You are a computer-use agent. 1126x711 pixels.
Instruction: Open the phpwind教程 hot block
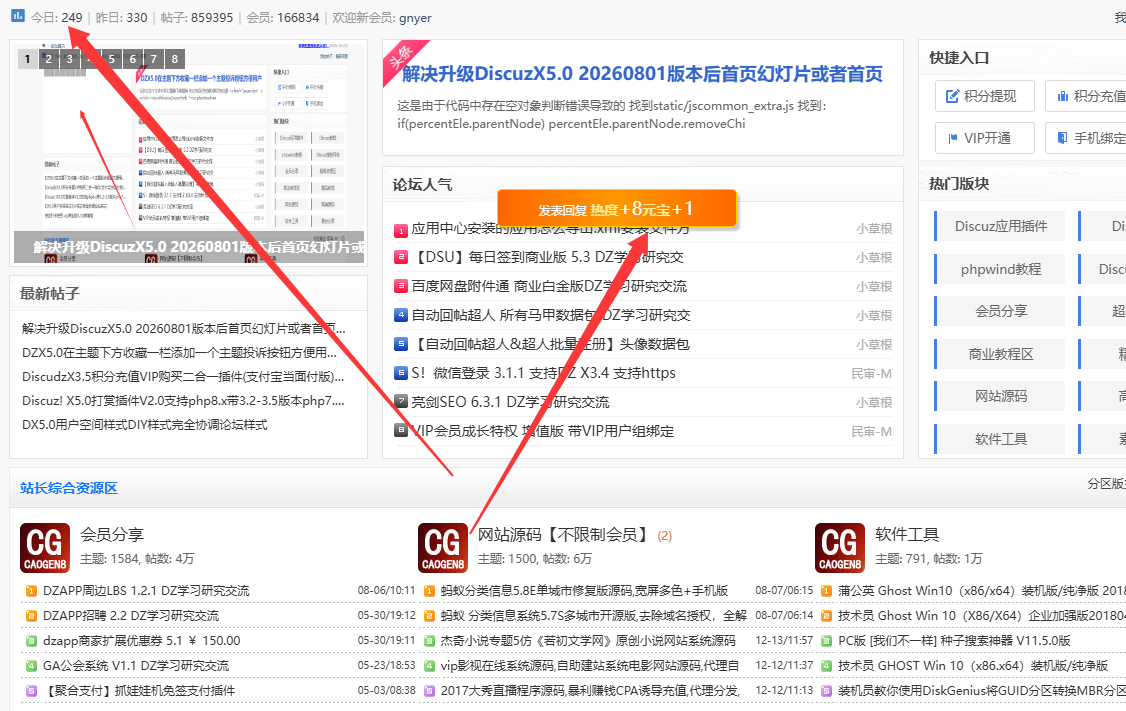tap(1000, 269)
